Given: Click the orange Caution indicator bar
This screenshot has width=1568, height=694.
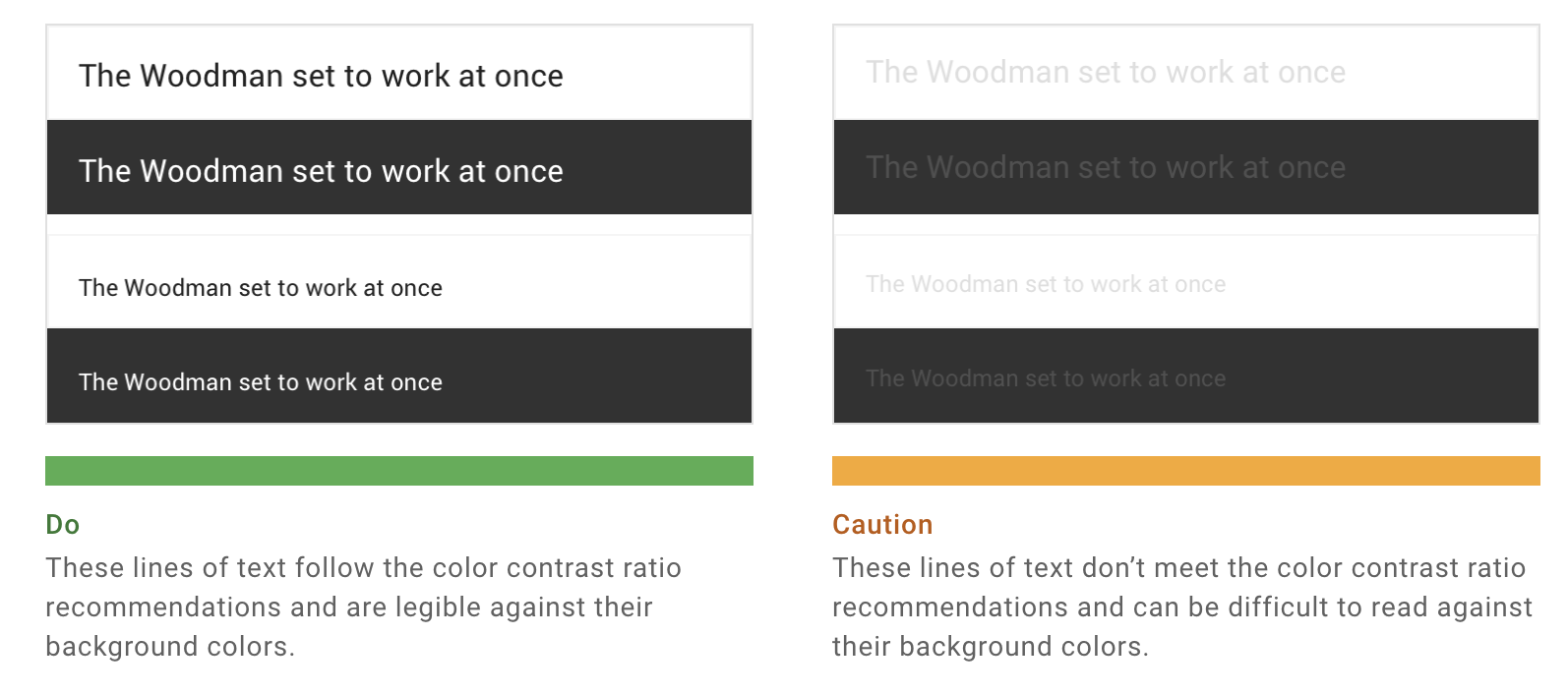Looking at the screenshot, I should coord(1186,471).
